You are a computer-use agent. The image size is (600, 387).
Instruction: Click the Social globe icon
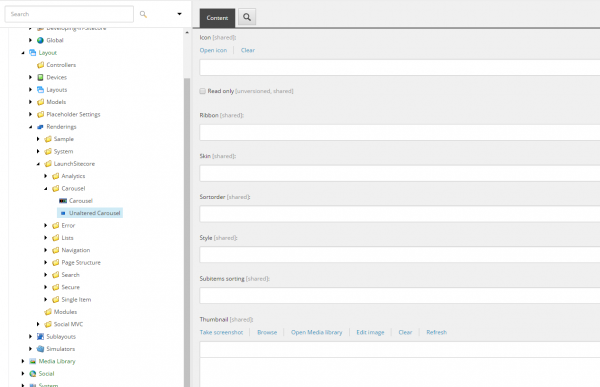pos(33,374)
